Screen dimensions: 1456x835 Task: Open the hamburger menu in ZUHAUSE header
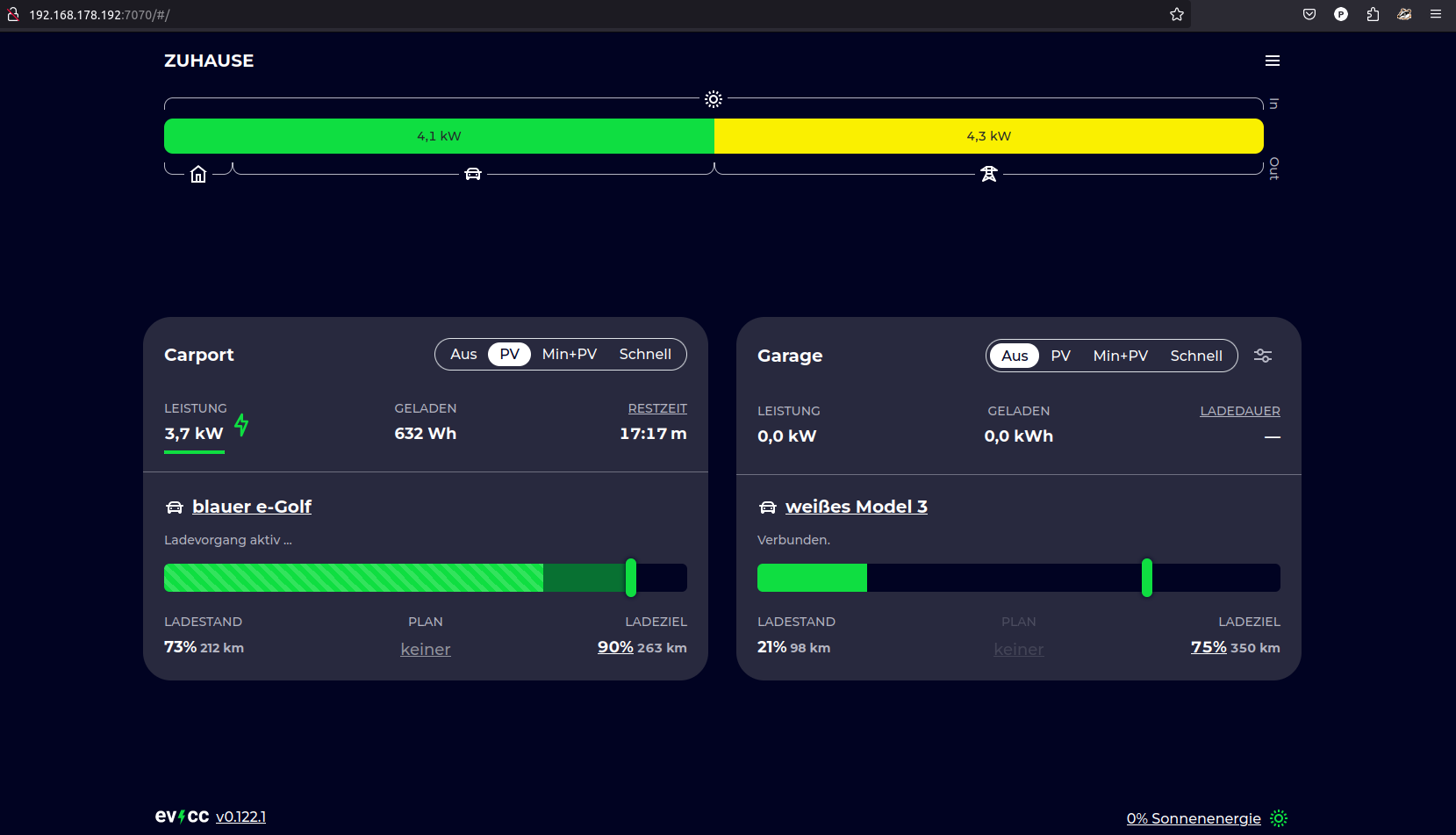(x=1272, y=61)
